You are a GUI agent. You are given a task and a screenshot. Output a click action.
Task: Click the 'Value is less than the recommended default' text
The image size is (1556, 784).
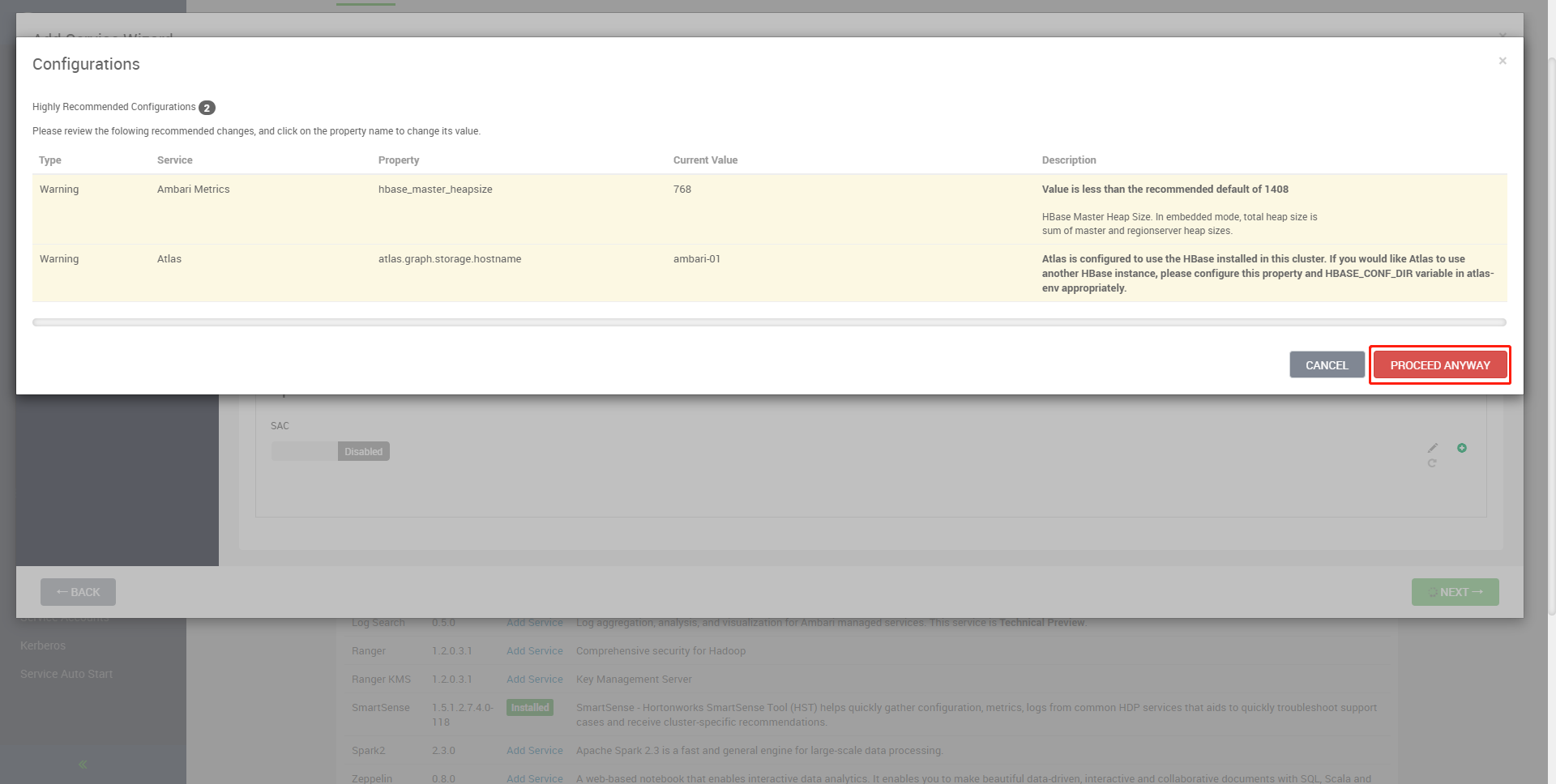pos(1165,190)
